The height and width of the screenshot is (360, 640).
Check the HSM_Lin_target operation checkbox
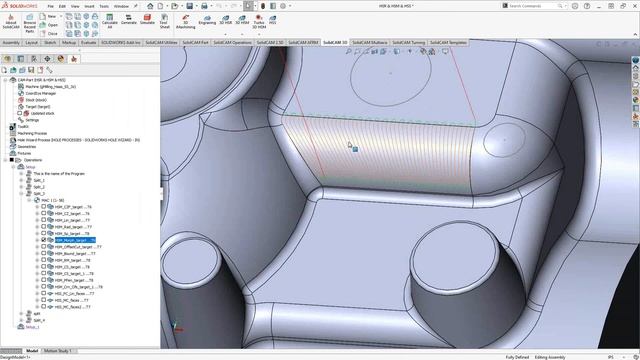click(x=44, y=220)
